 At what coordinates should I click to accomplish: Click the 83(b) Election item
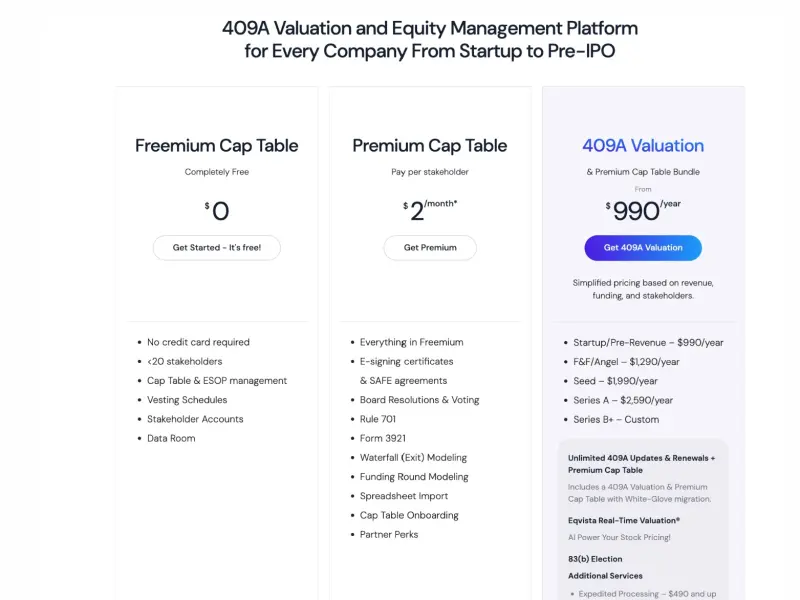click(595, 559)
